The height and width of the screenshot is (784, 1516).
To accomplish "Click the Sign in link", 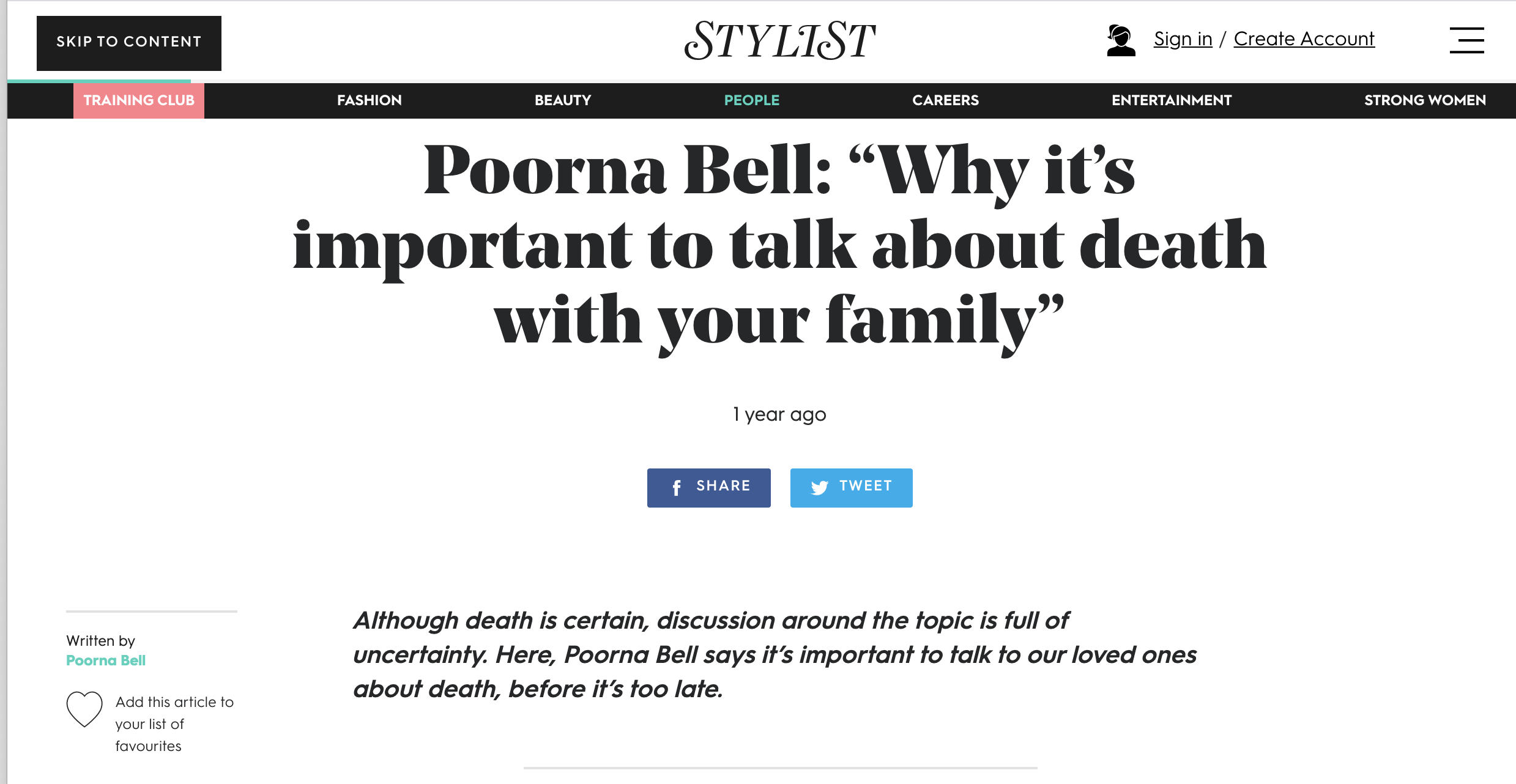I will click(x=1183, y=39).
